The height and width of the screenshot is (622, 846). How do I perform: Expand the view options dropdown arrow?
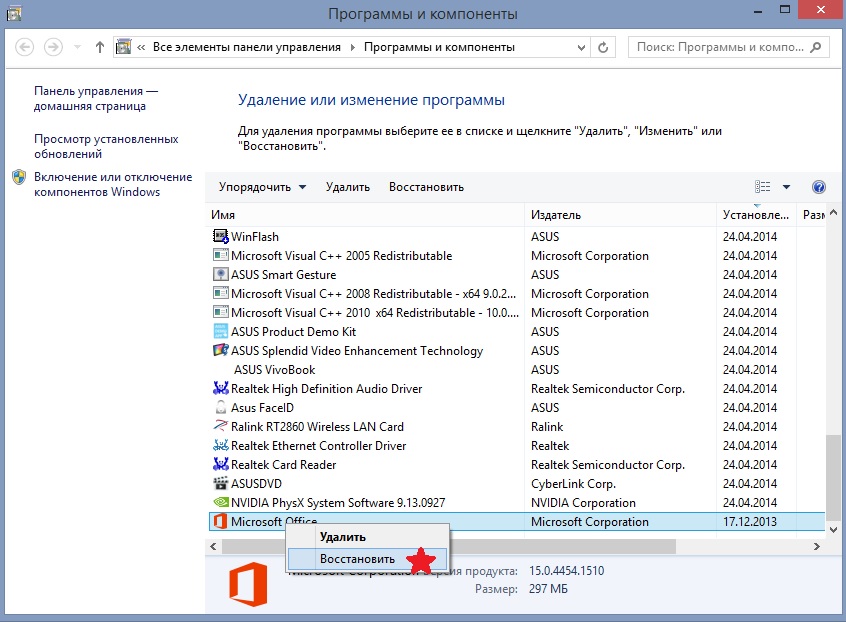pos(786,187)
